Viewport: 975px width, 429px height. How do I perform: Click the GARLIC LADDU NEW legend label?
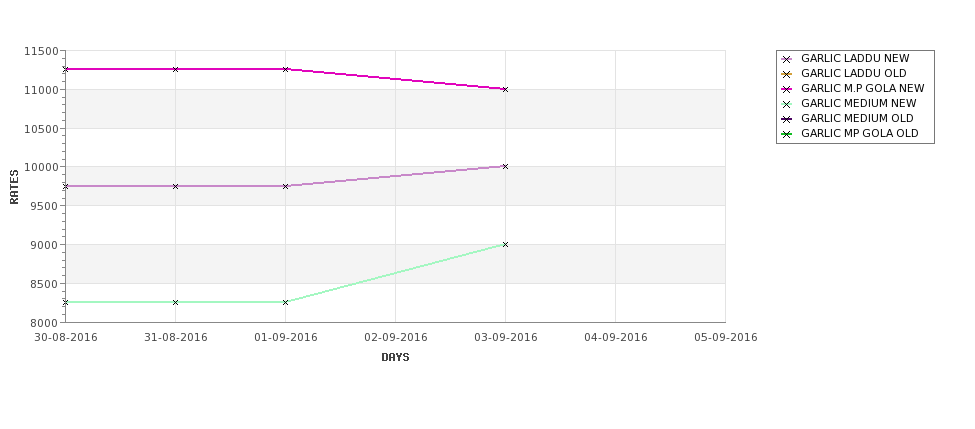coord(855,59)
